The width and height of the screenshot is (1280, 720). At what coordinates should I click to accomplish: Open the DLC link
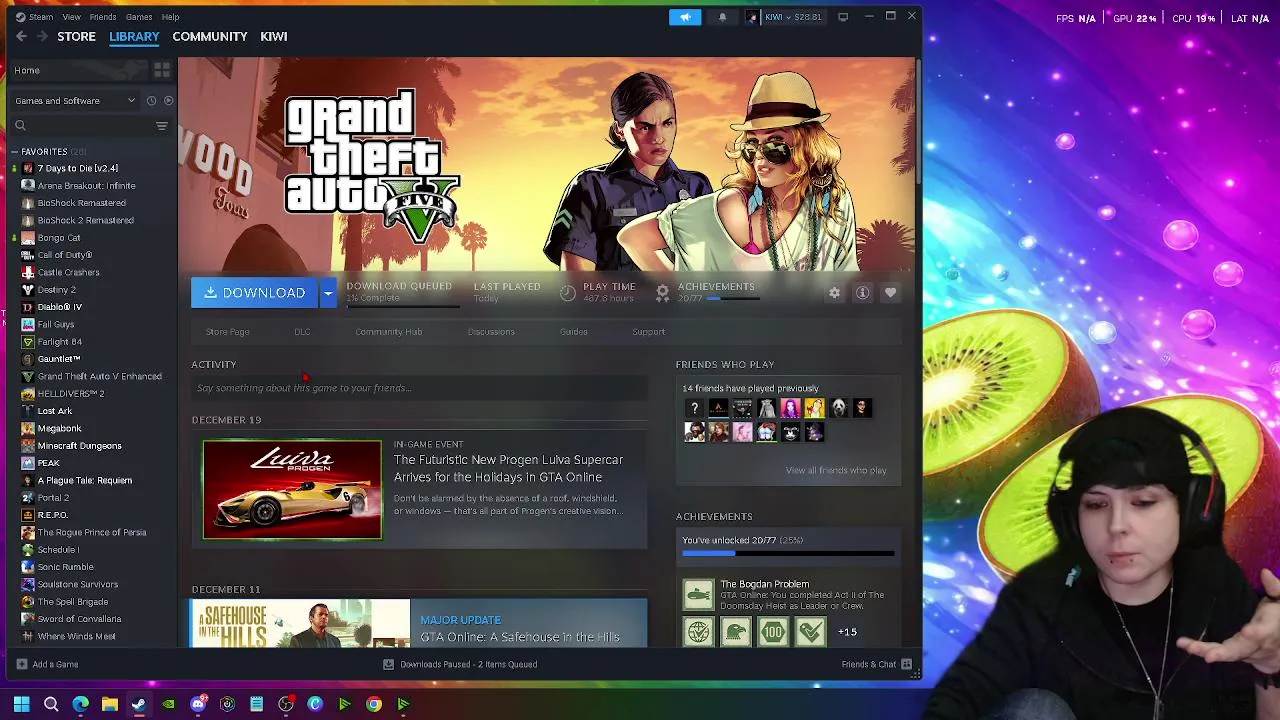(302, 332)
